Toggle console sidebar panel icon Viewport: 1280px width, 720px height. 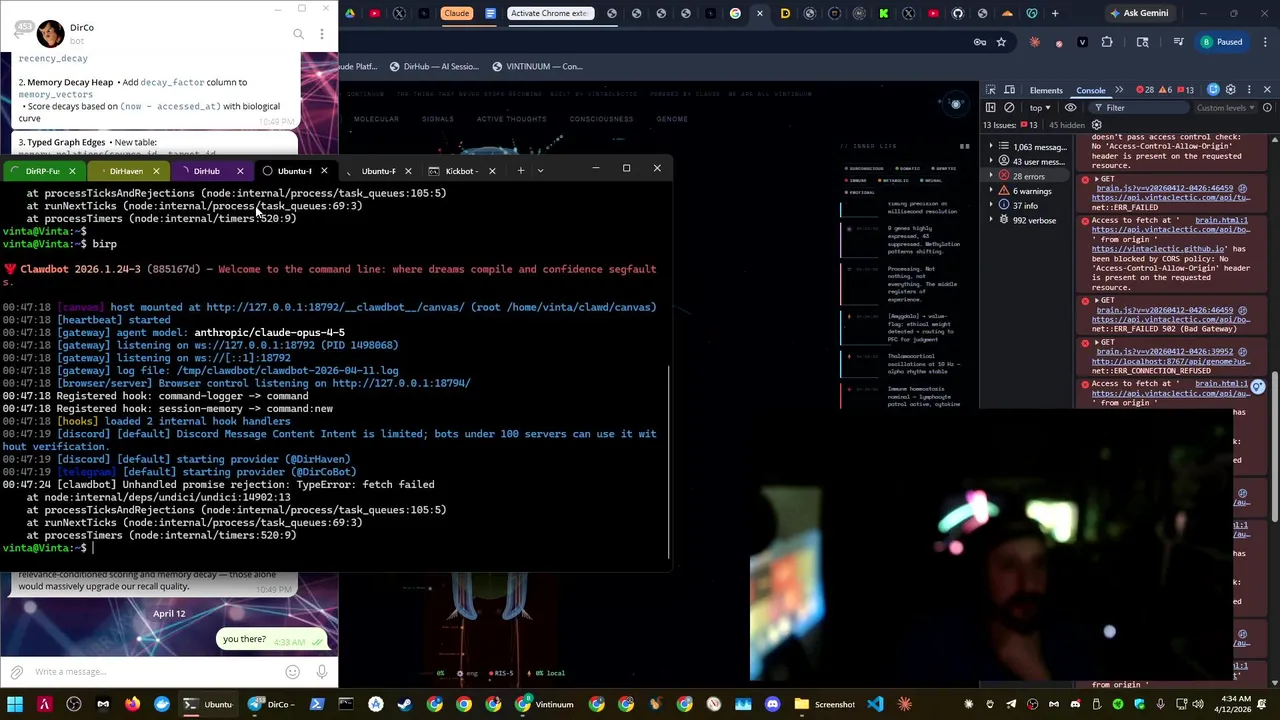click(990, 108)
